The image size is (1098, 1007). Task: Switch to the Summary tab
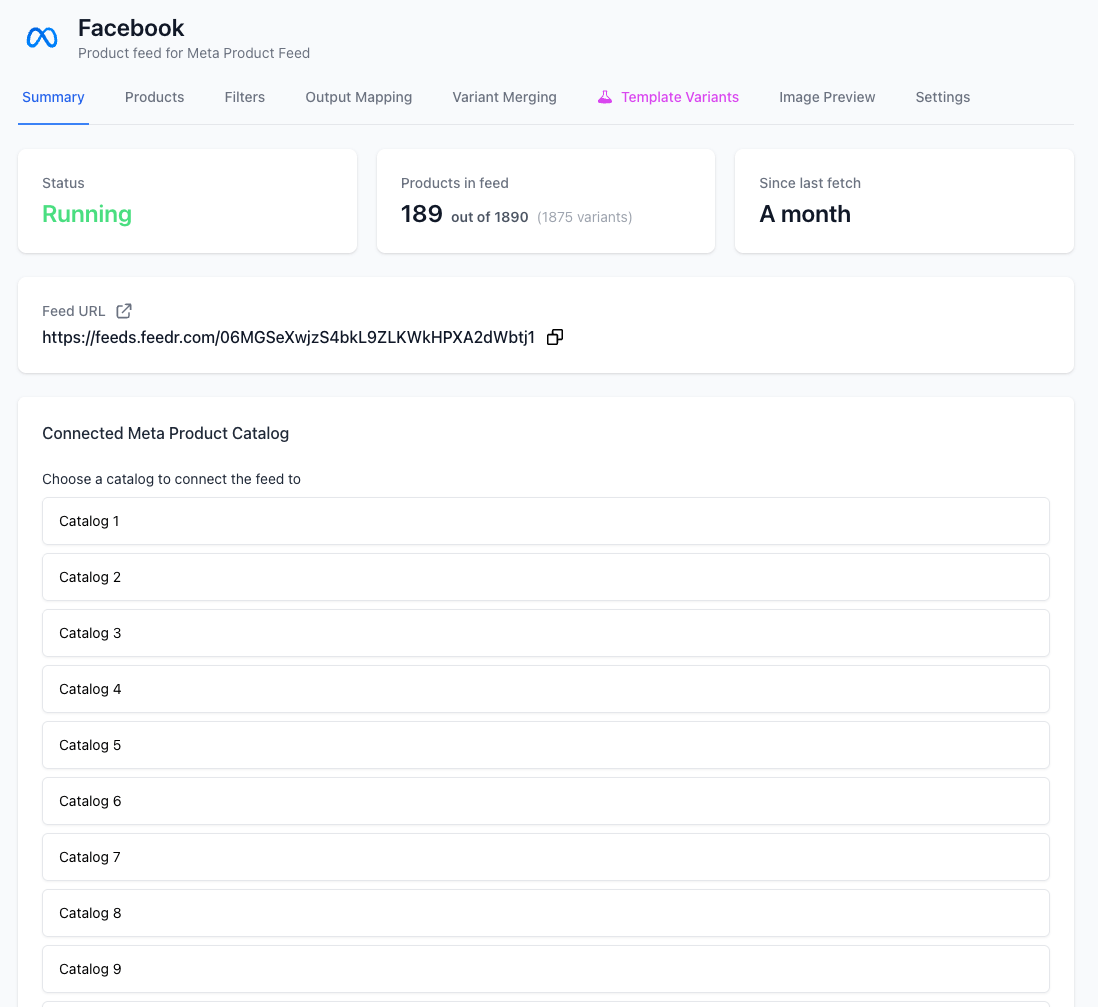point(53,97)
